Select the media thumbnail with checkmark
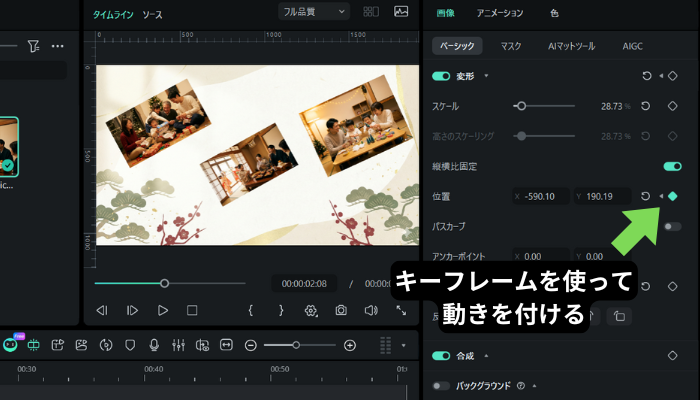The width and height of the screenshot is (700, 400). tap(8, 147)
